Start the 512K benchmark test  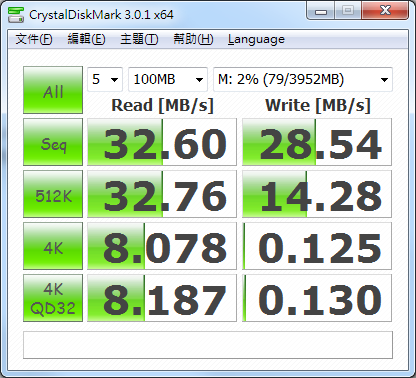53,194
